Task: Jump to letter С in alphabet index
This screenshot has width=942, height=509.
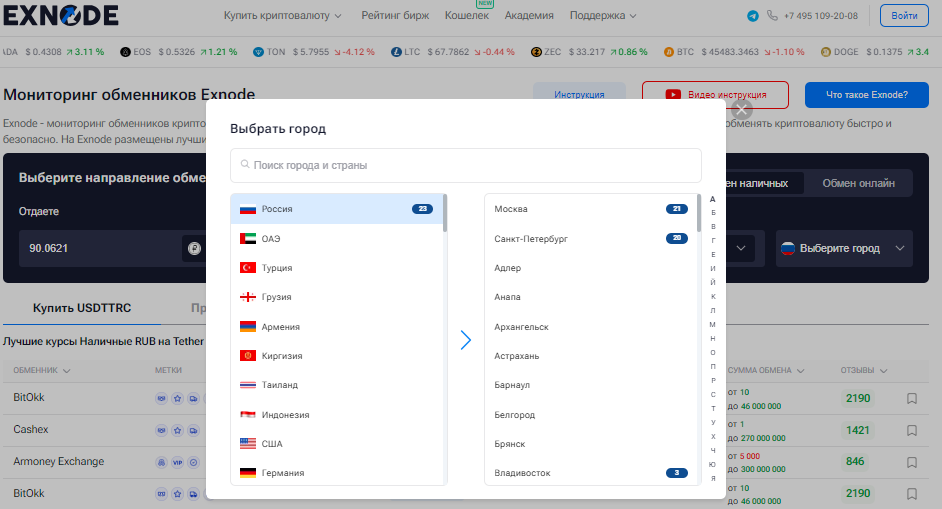Action: pyautogui.click(x=713, y=394)
